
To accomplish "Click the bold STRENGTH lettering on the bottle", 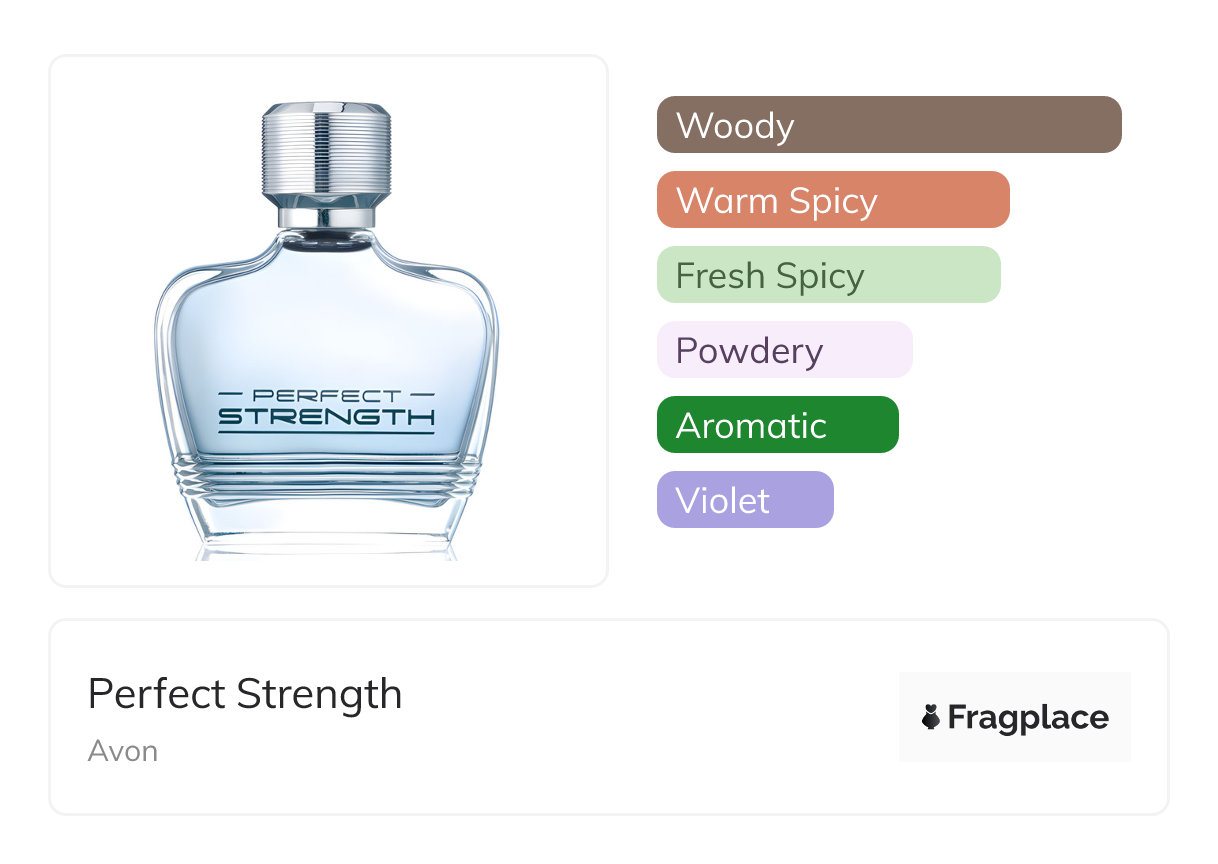I will click(326, 416).
